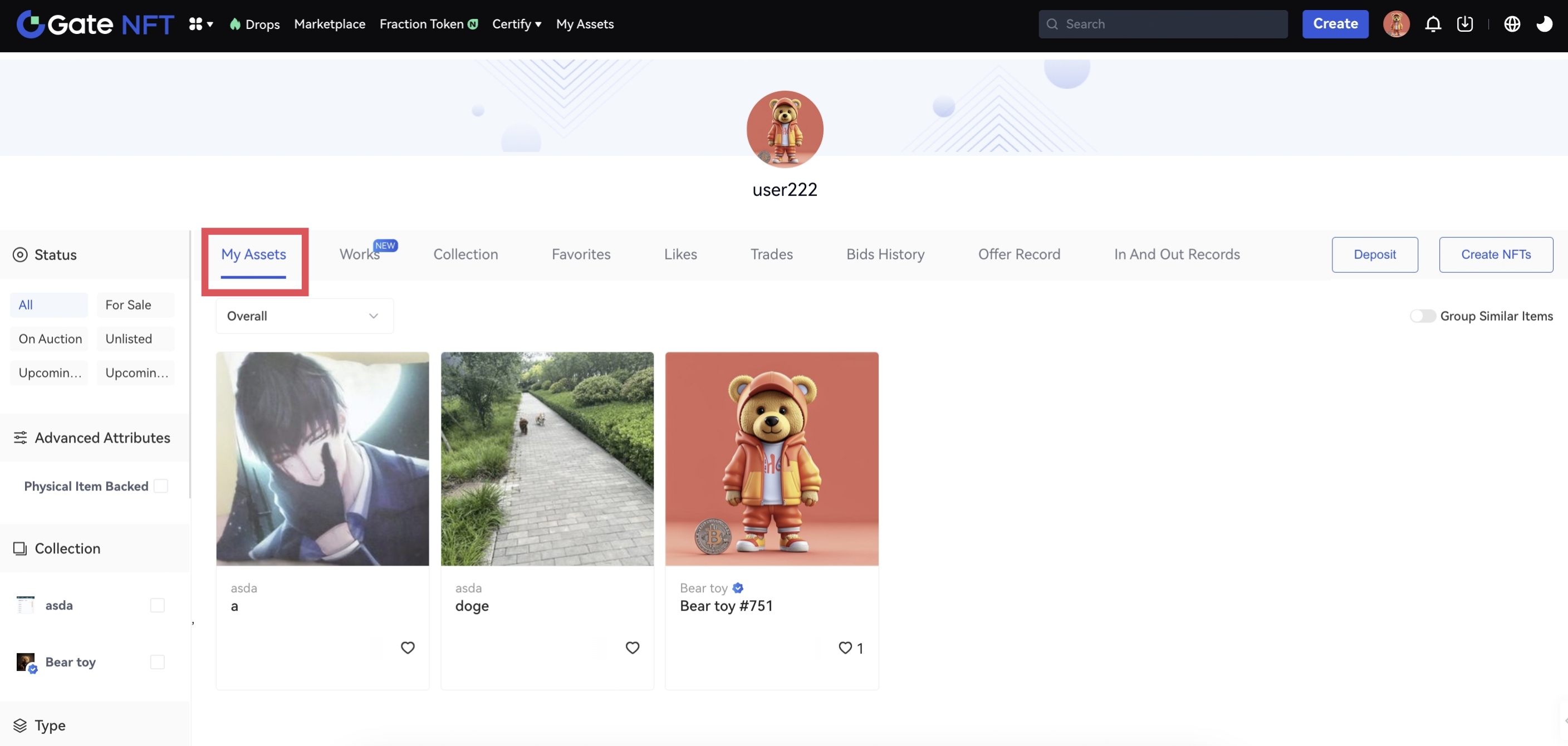Screen dimensions: 1568x746
Task: Open the download app icon
Action: click(1464, 24)
